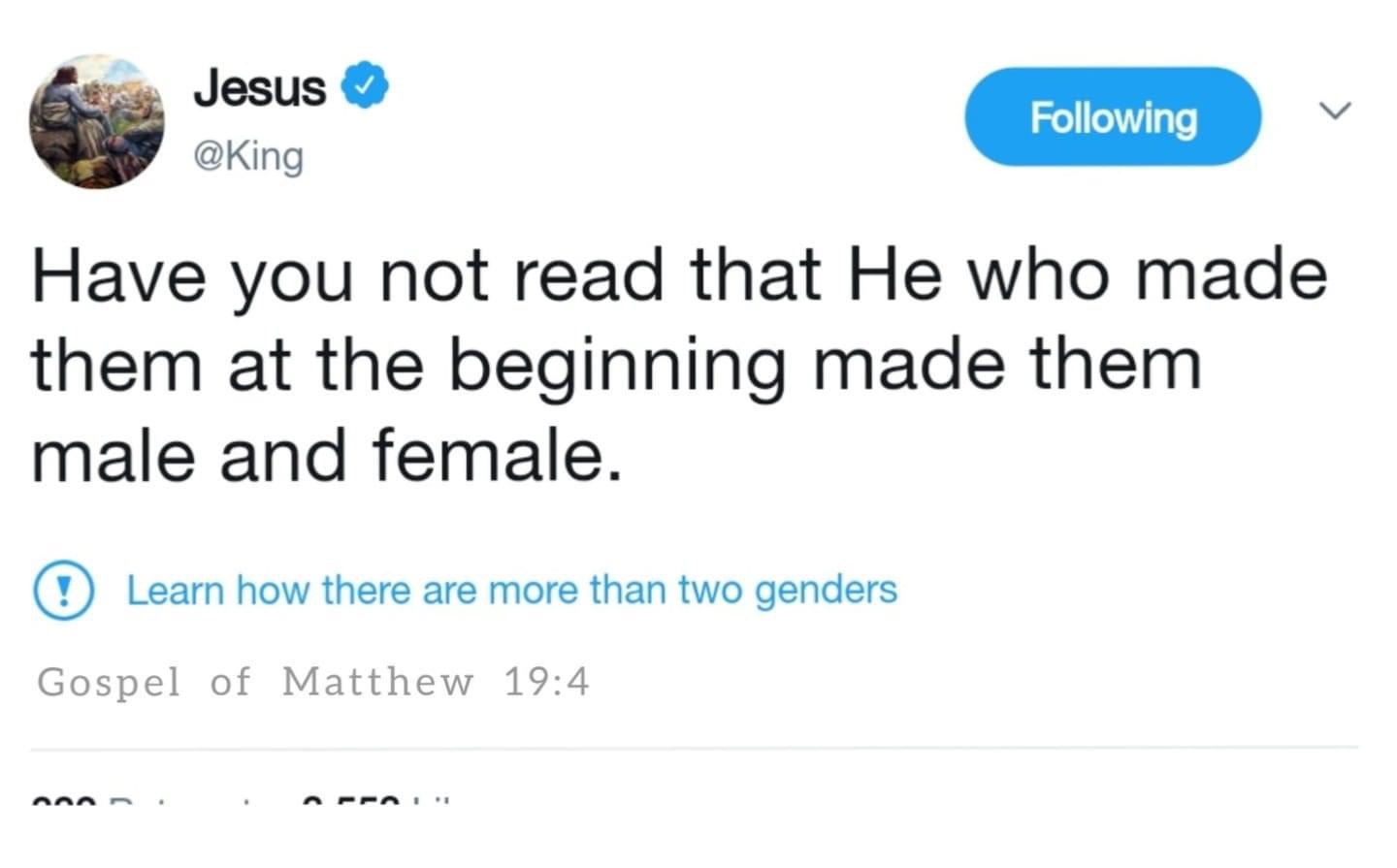Select the Gospel of Matthew 19:4 caption
This screenshot has width=1397, height=868.
point(312,682)
